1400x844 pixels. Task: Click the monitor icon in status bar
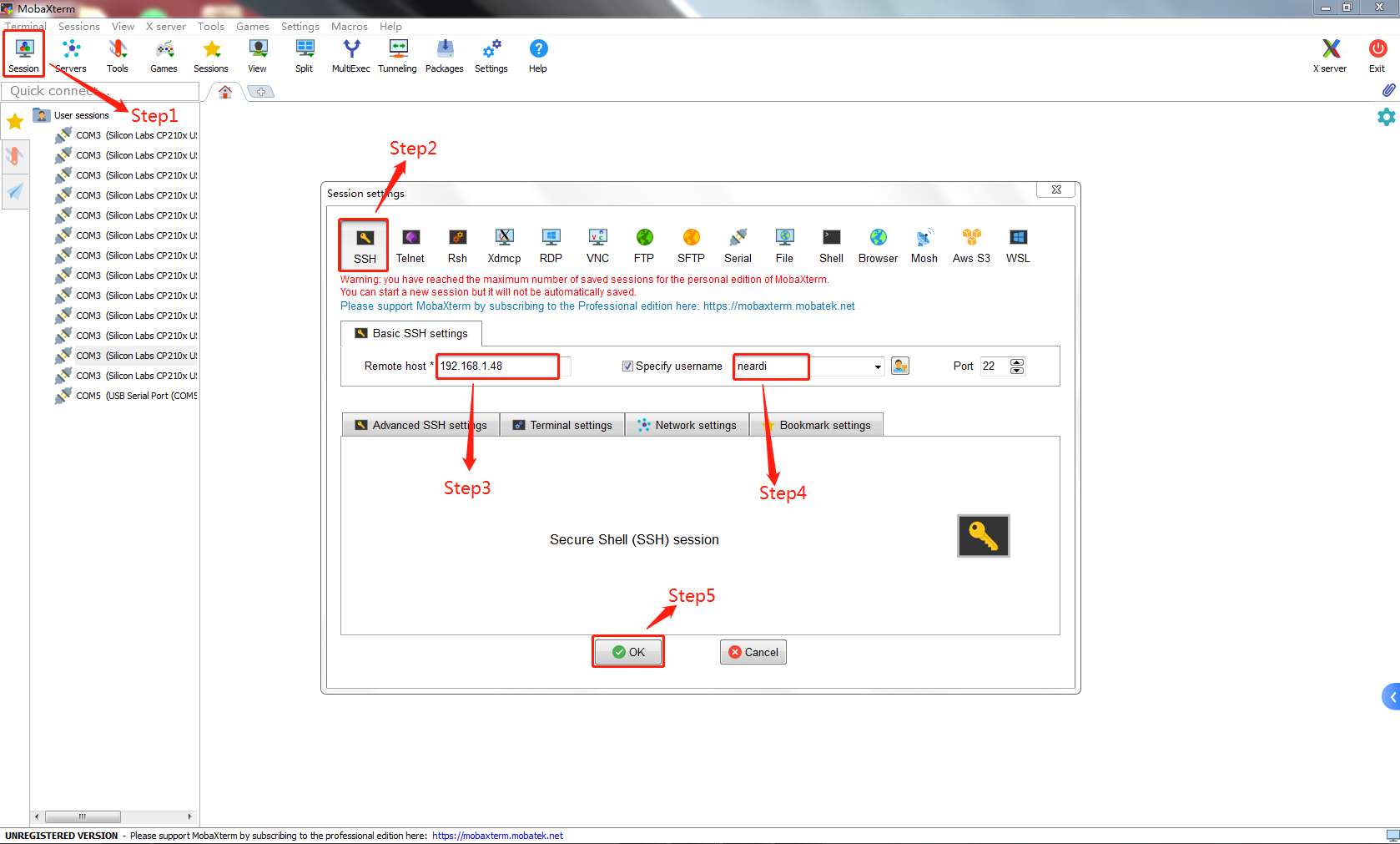[x=1392, y=836]
